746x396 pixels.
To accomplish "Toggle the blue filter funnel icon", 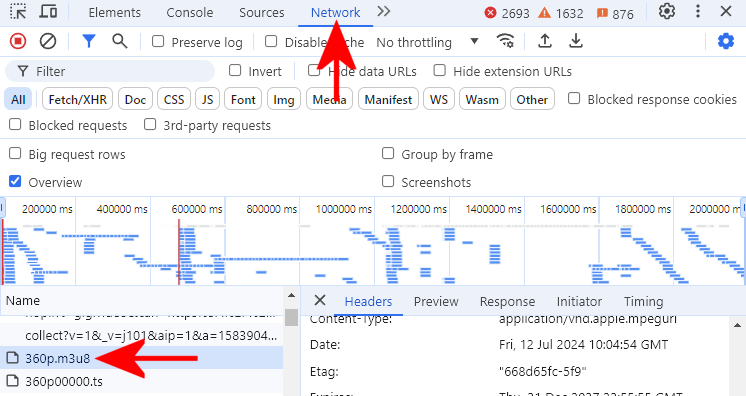I will point(89,41).
